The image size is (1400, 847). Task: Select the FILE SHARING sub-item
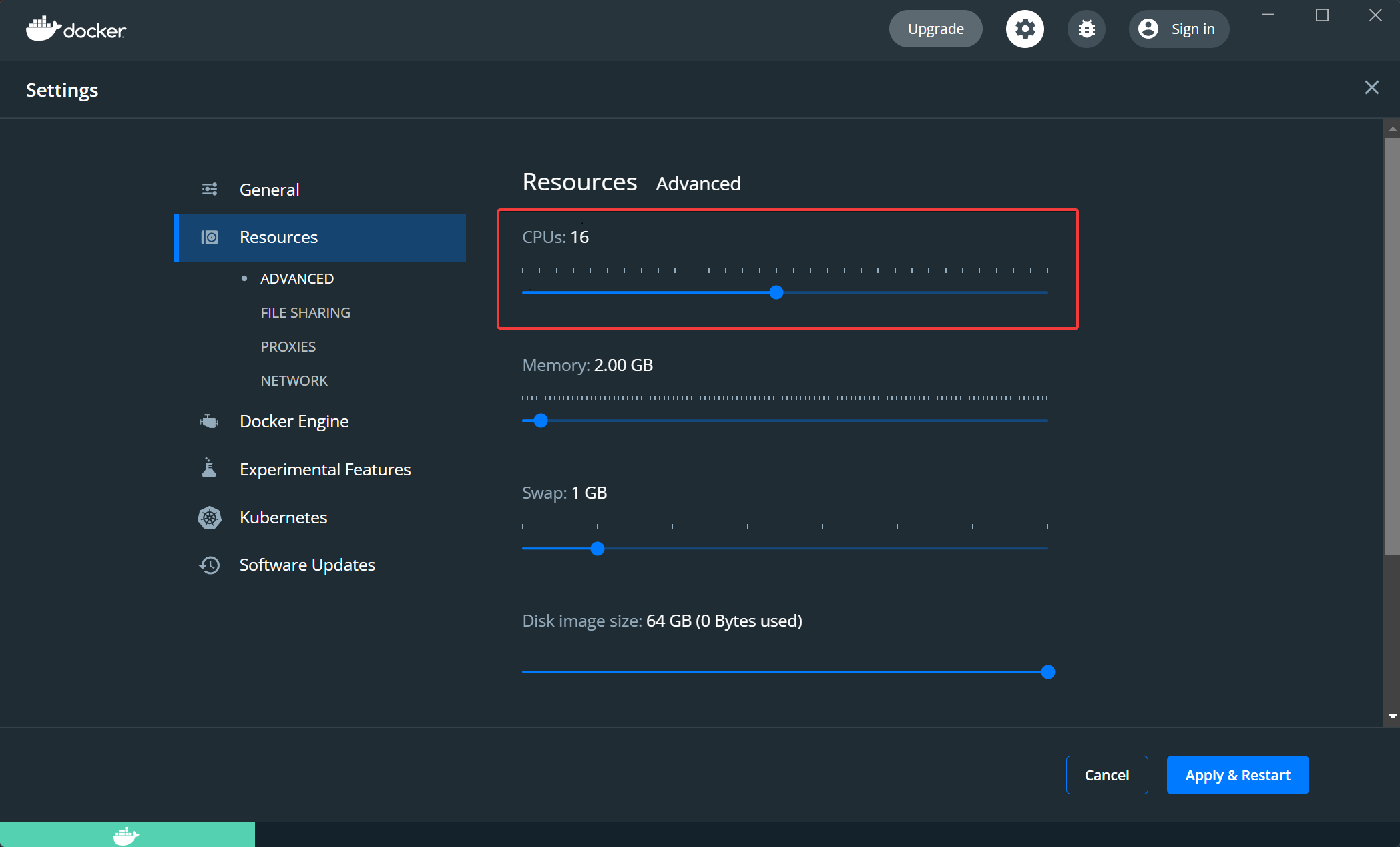[305, 312]
